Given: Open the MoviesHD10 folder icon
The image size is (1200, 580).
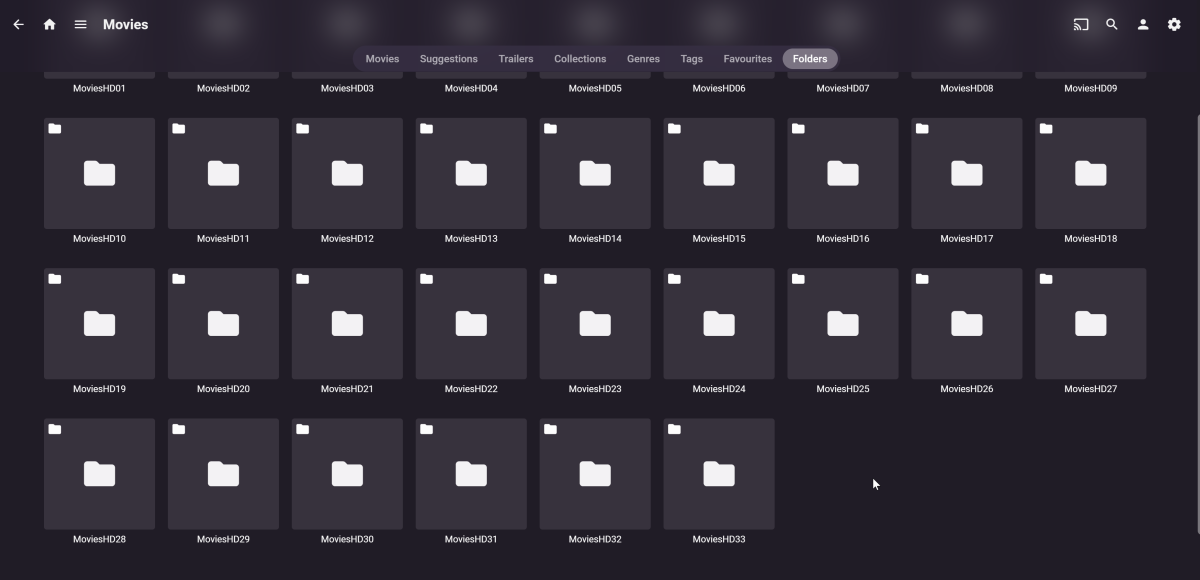Looking at the screenshot, I should pyautogui.click(x=99, y=173).
